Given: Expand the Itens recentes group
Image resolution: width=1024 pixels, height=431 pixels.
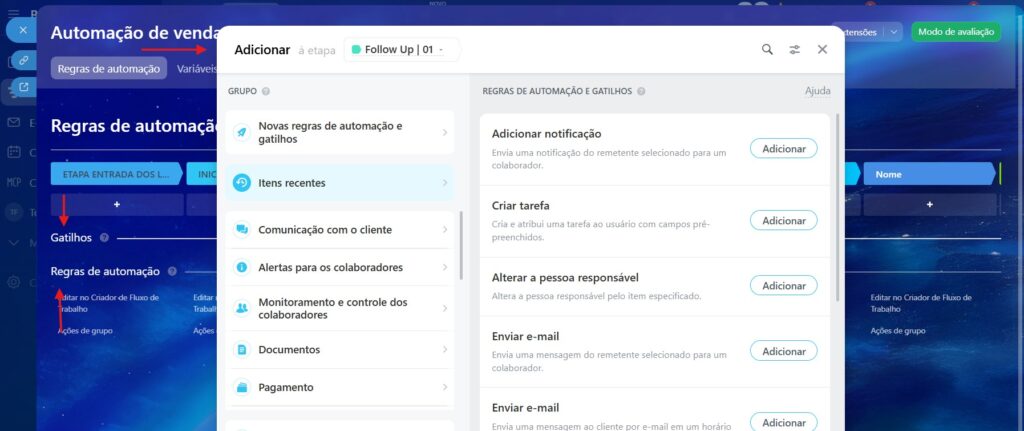Looking at the screenshot, I should click(445, 183).
